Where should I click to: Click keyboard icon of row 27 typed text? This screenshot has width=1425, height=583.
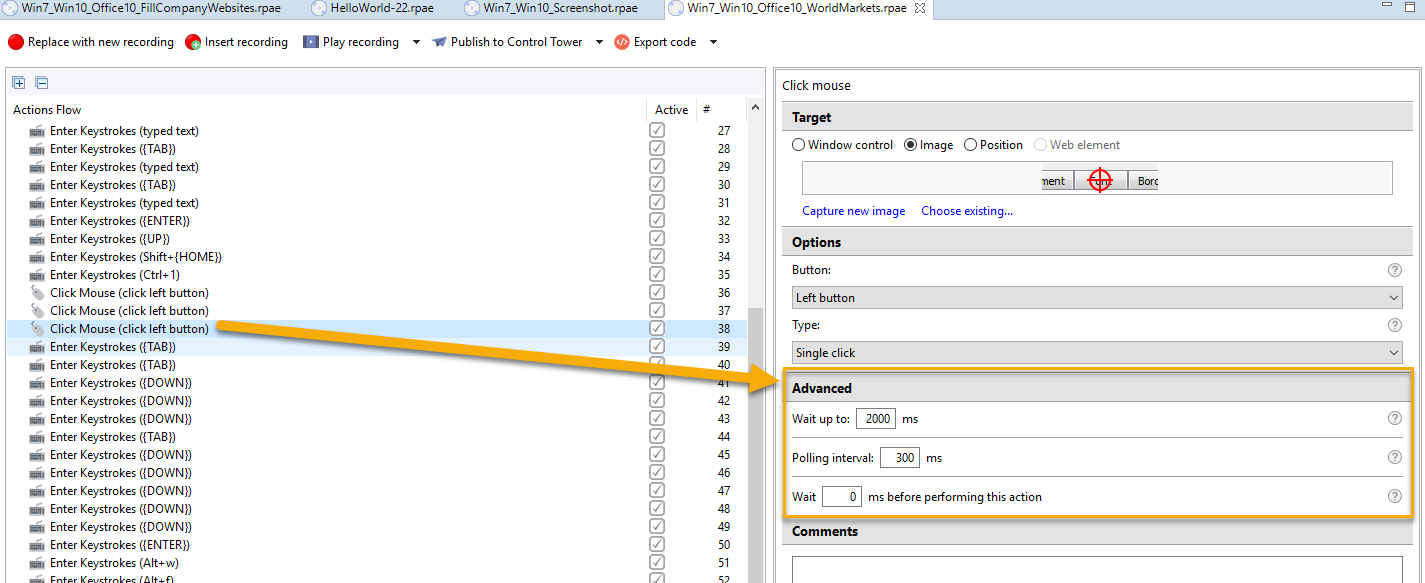point(37,131)
